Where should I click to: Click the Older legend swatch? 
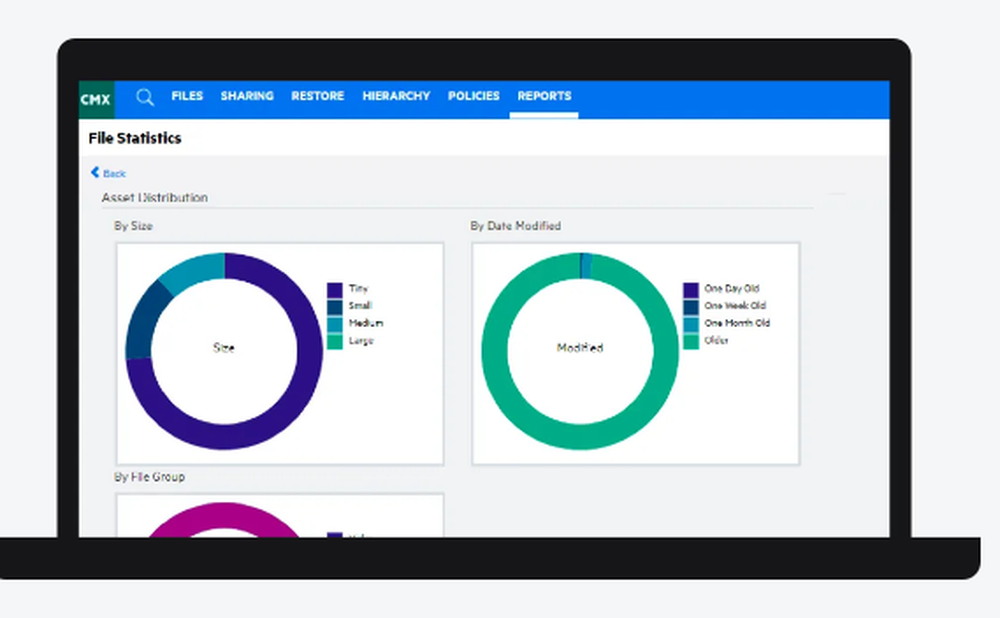point(691,341)
